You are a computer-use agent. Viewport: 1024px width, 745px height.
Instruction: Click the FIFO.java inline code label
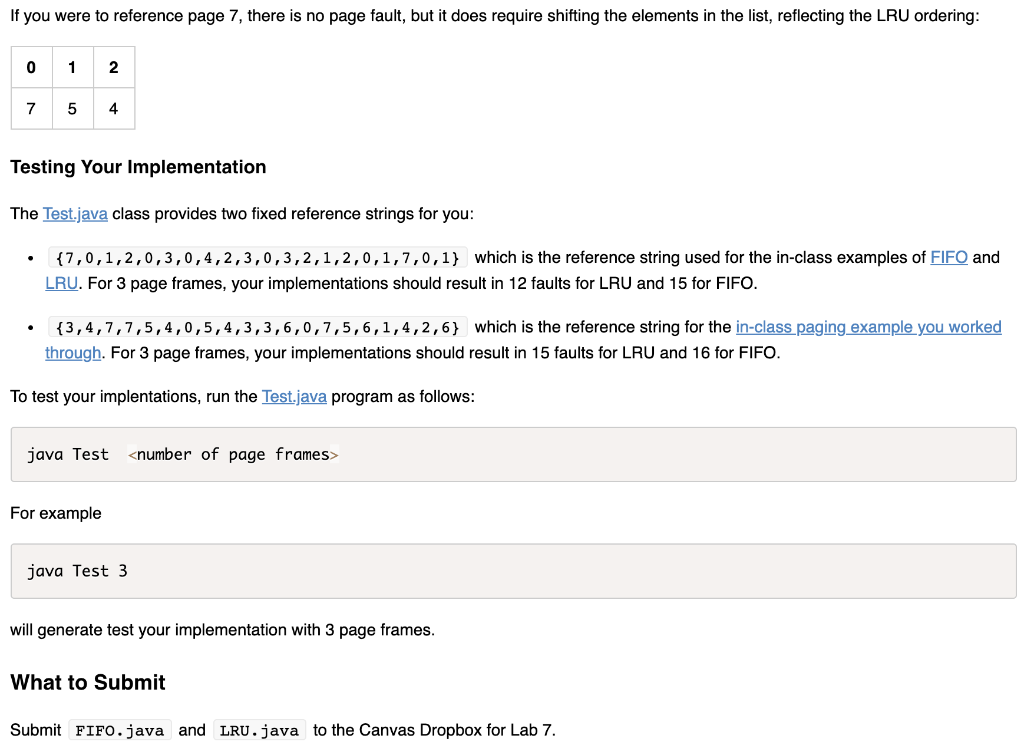point(120,730)
